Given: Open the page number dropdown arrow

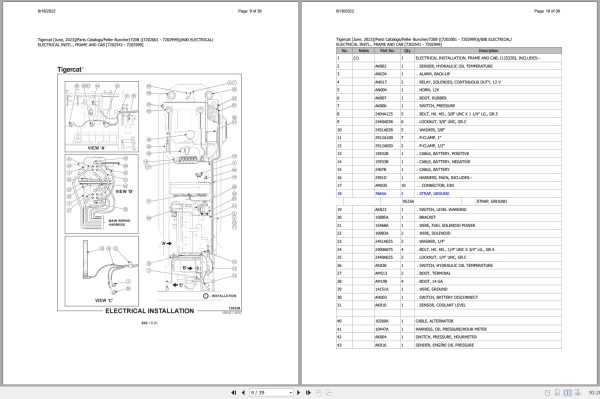Looking at the screenshot, I should 291,393.
